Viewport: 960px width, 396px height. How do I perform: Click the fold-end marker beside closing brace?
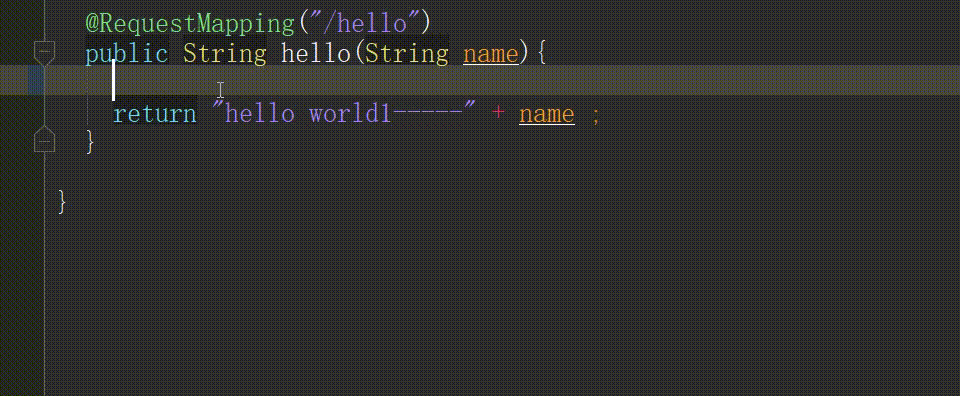click(45, 140)
